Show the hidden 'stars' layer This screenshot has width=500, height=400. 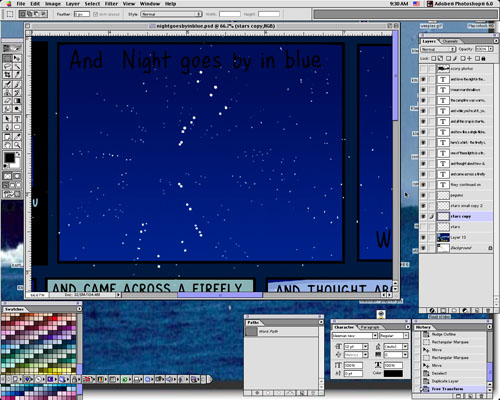[x=423, y=227]
